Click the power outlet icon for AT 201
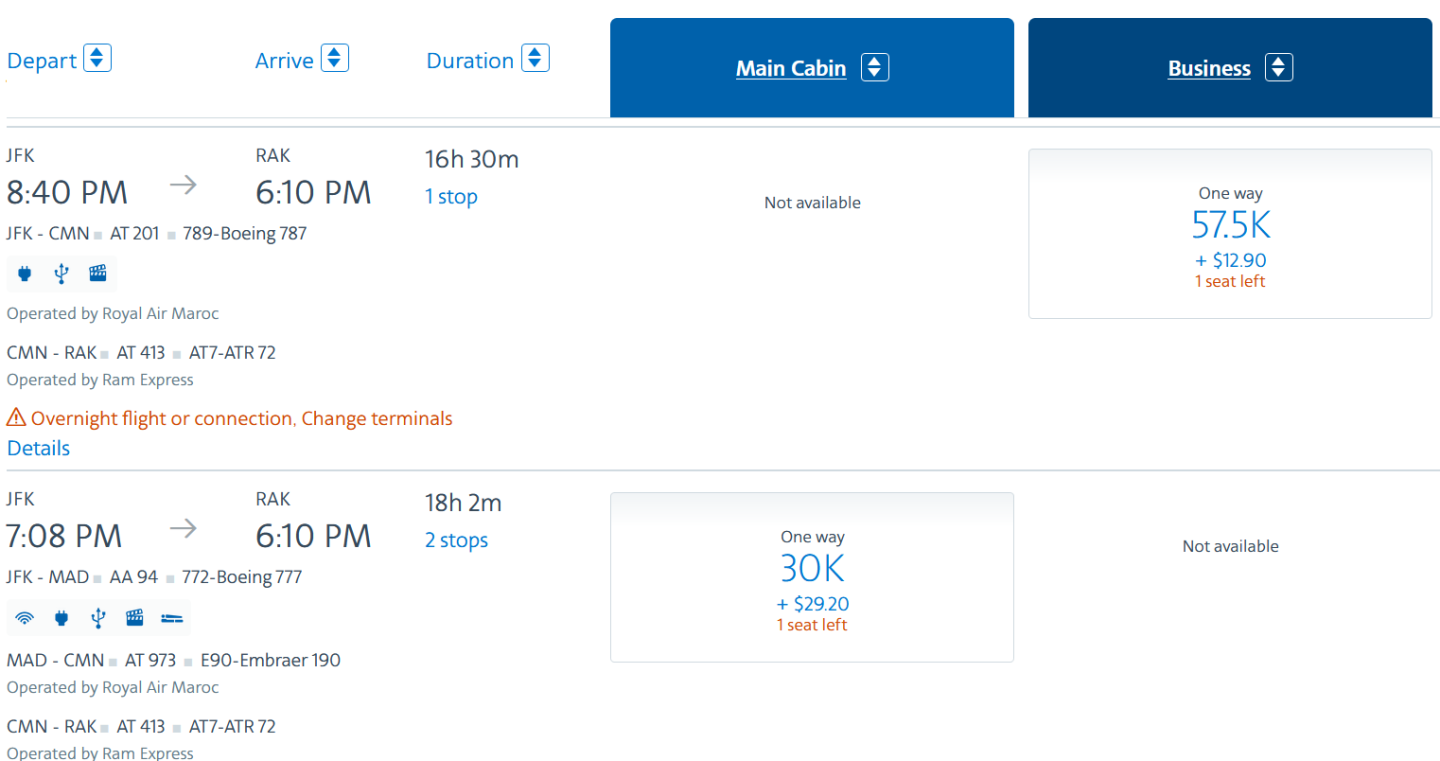The width and height of the screenshot is (1440, 761). click(x=25, y=274)
